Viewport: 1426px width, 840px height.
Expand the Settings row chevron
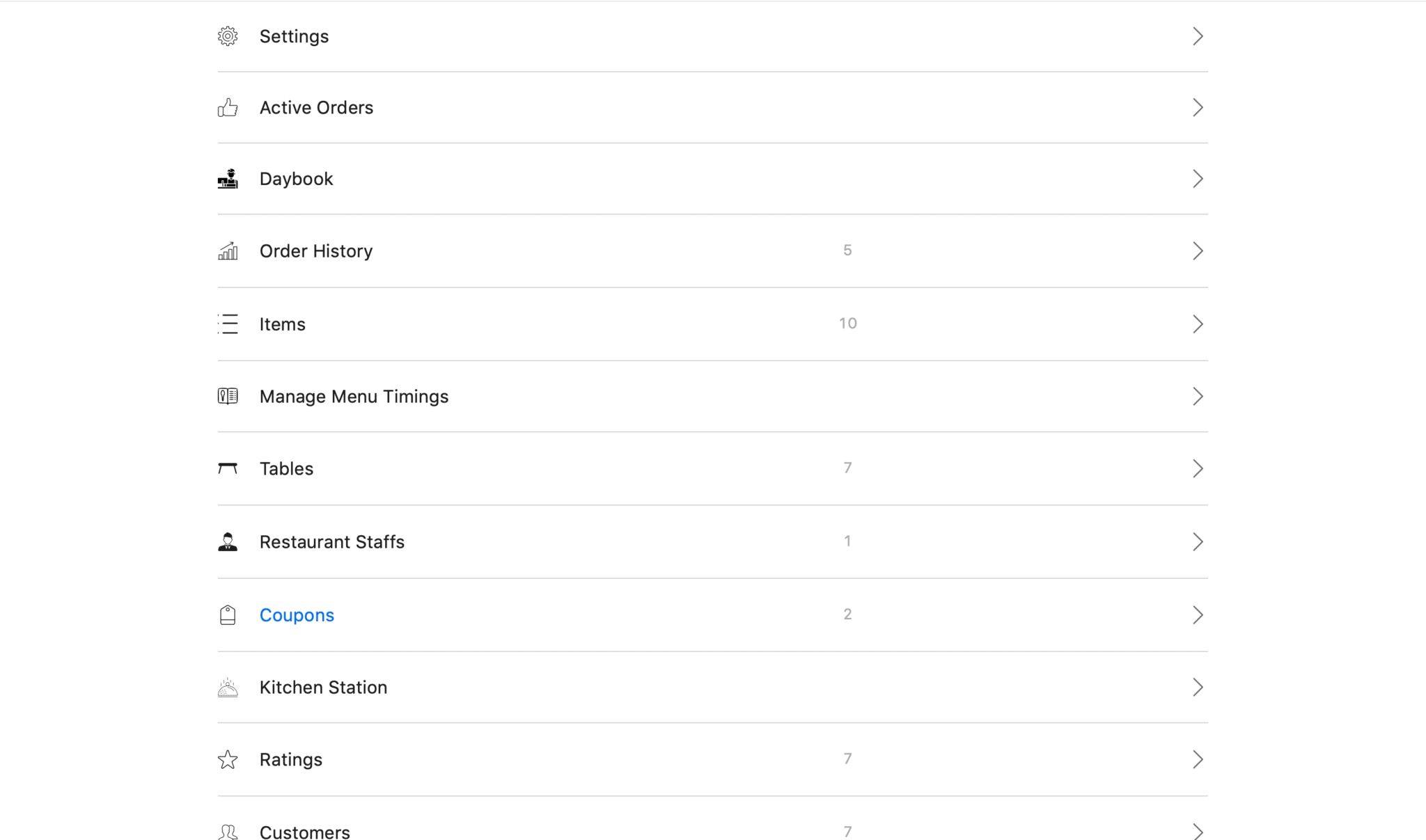(1198, 36)
